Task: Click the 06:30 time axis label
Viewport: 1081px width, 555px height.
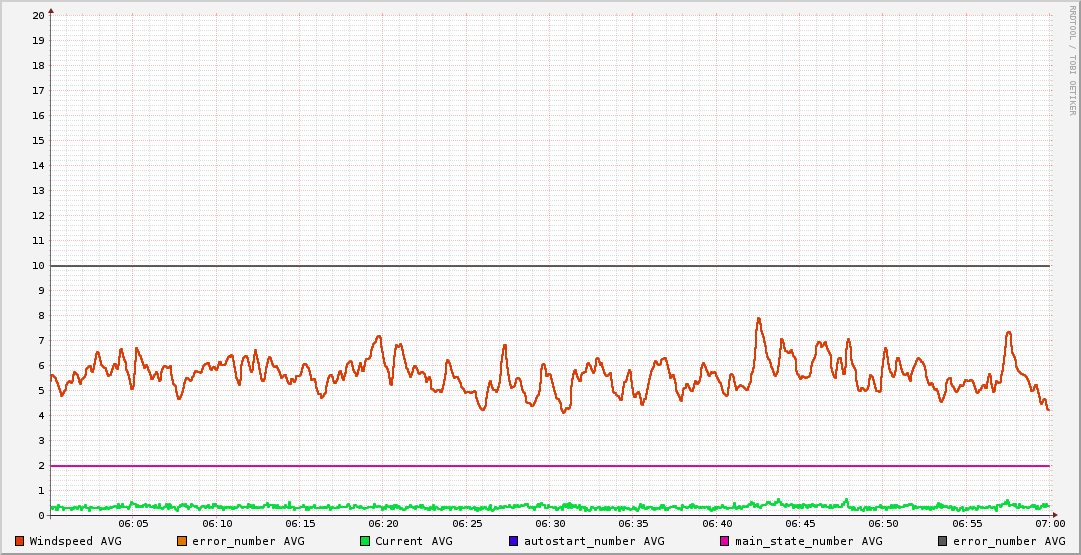Action: (550, 524)
